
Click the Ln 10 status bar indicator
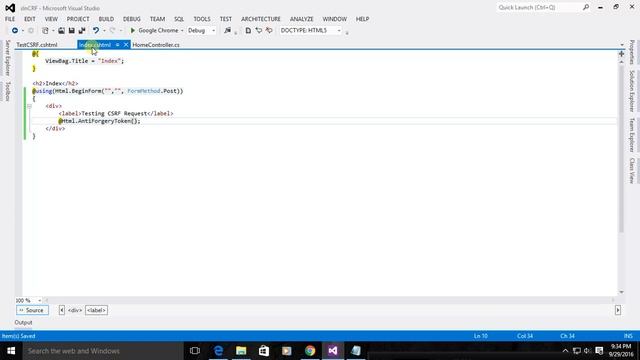click(481, 336)
